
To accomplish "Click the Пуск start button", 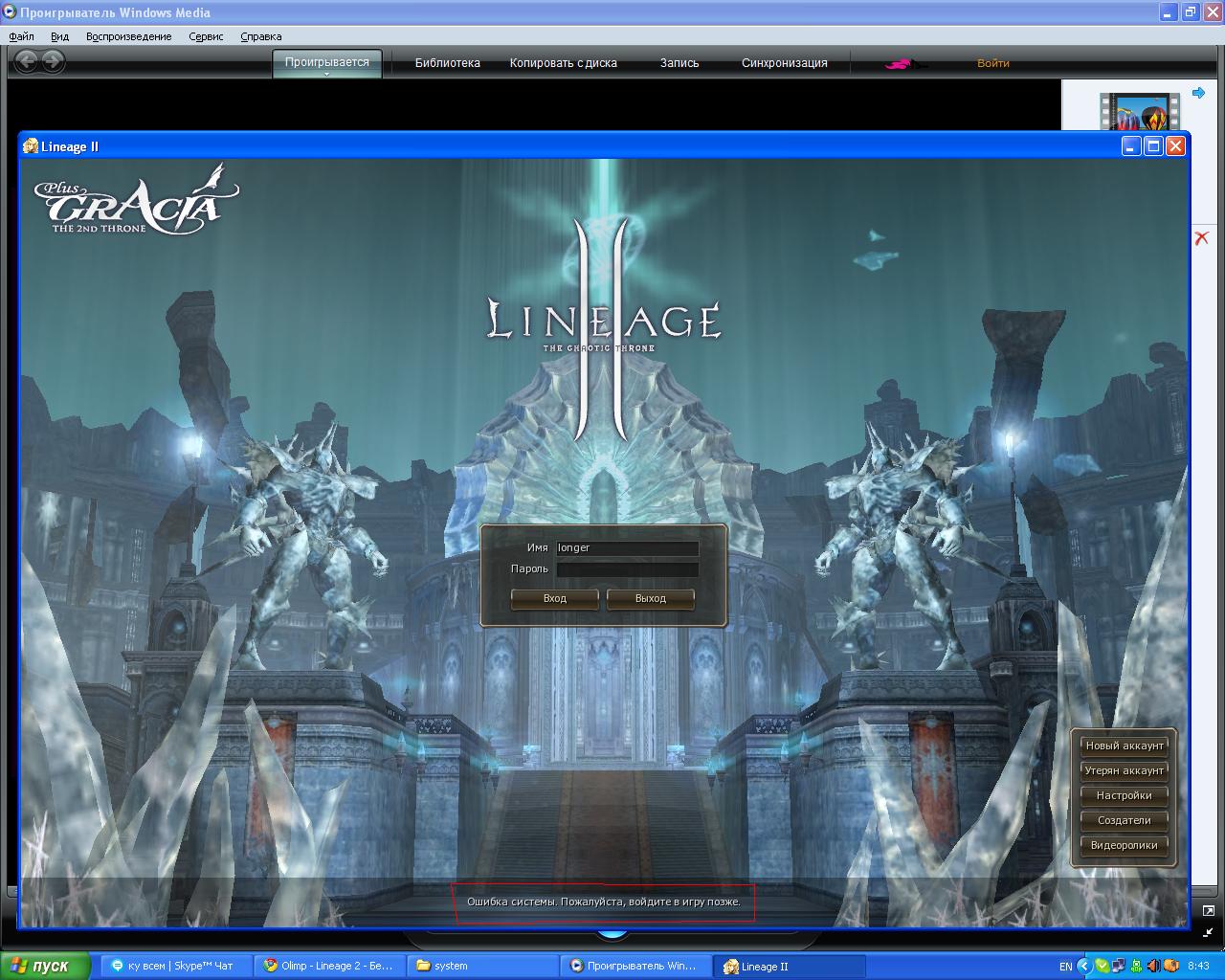I will click(44, 966).
